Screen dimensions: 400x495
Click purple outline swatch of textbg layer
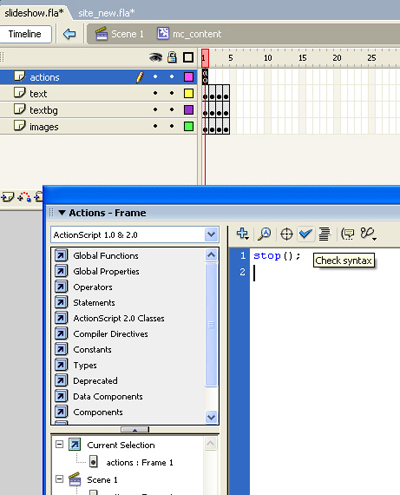pos(189,110)
